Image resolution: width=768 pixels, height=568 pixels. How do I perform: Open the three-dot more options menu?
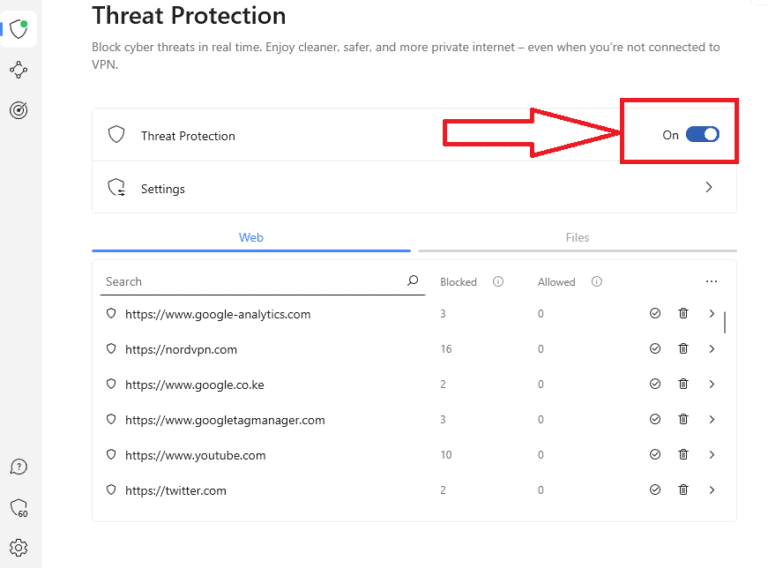711,282
